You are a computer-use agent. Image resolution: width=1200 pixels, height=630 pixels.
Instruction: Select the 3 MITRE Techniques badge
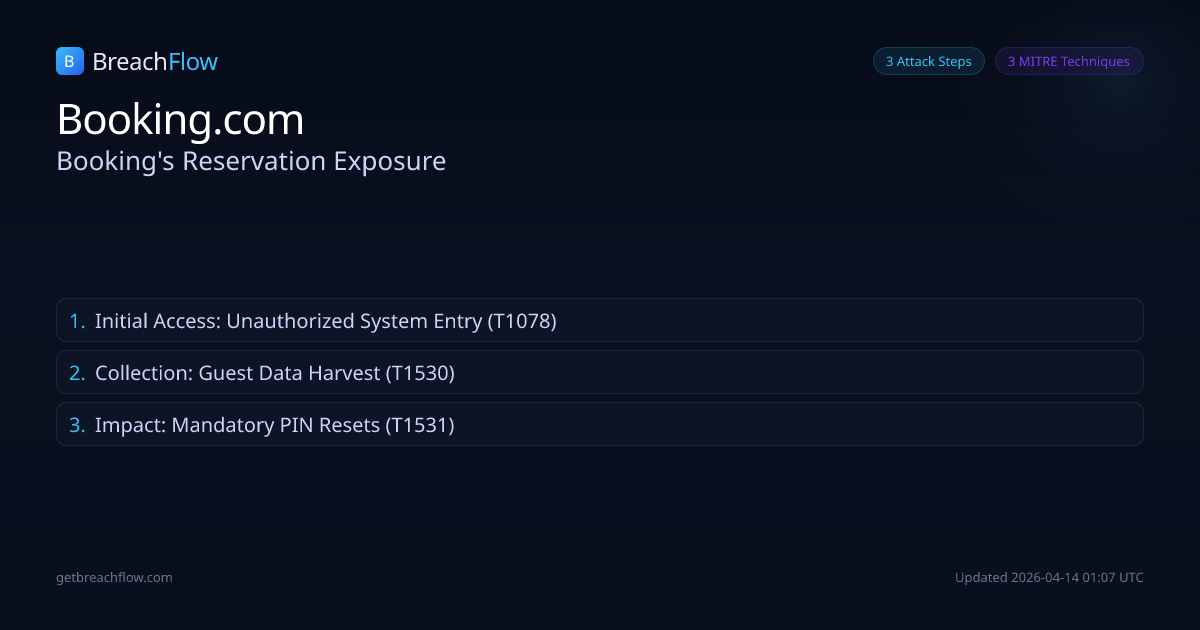coord(1068,61)
